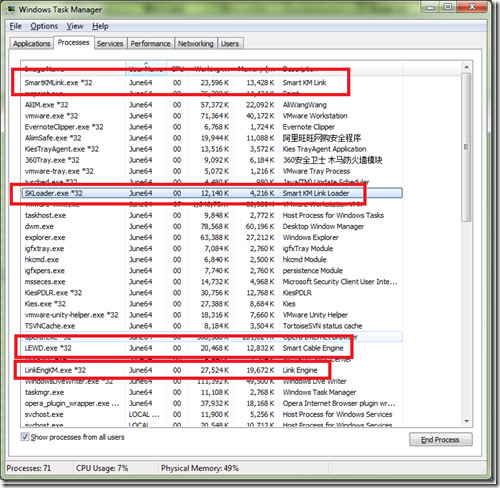Select the KiesPDLR.exe *32 process
This screenshot has width=500, height=488.
(x=212, y=293)
